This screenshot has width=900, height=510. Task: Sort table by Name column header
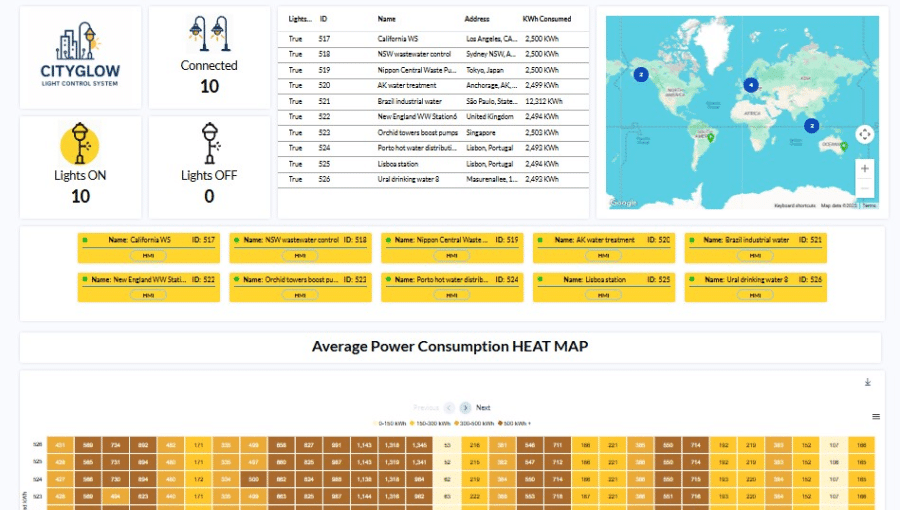387,19
